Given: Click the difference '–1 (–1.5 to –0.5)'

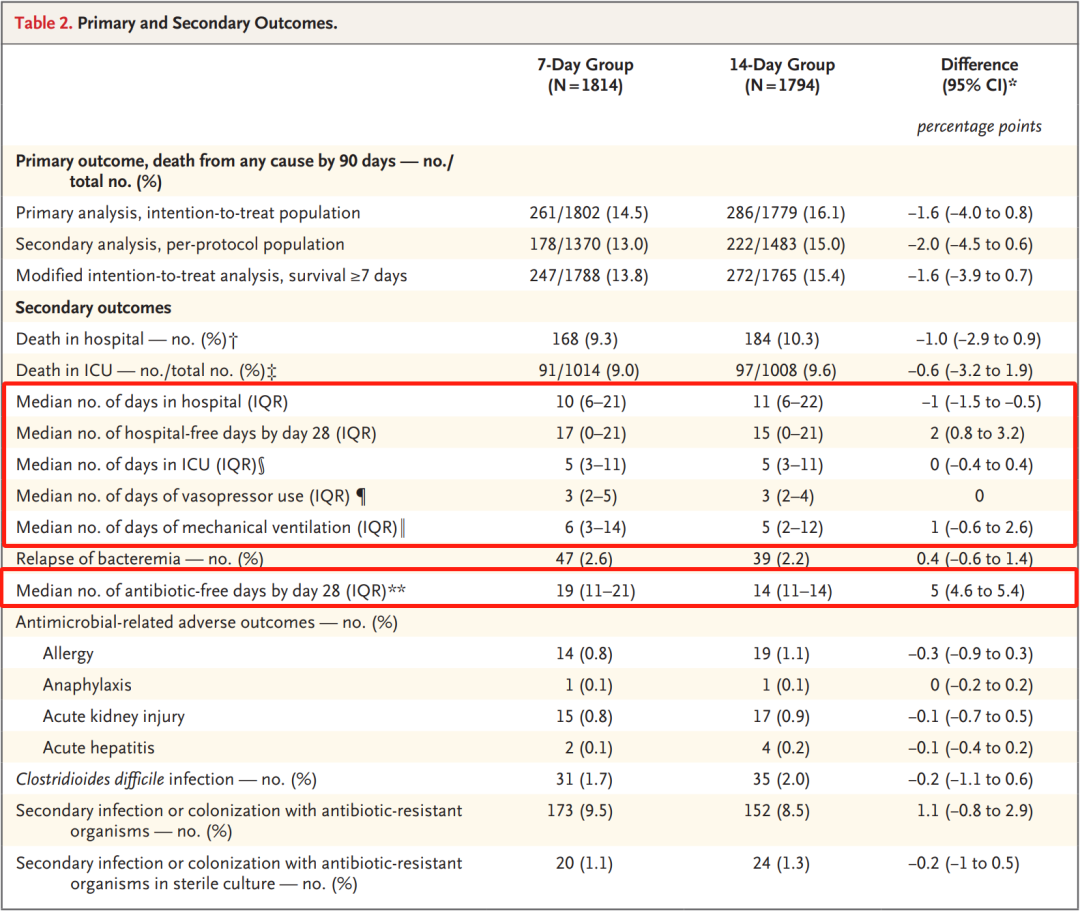Looking at the screenshot, I should (981, 401).
